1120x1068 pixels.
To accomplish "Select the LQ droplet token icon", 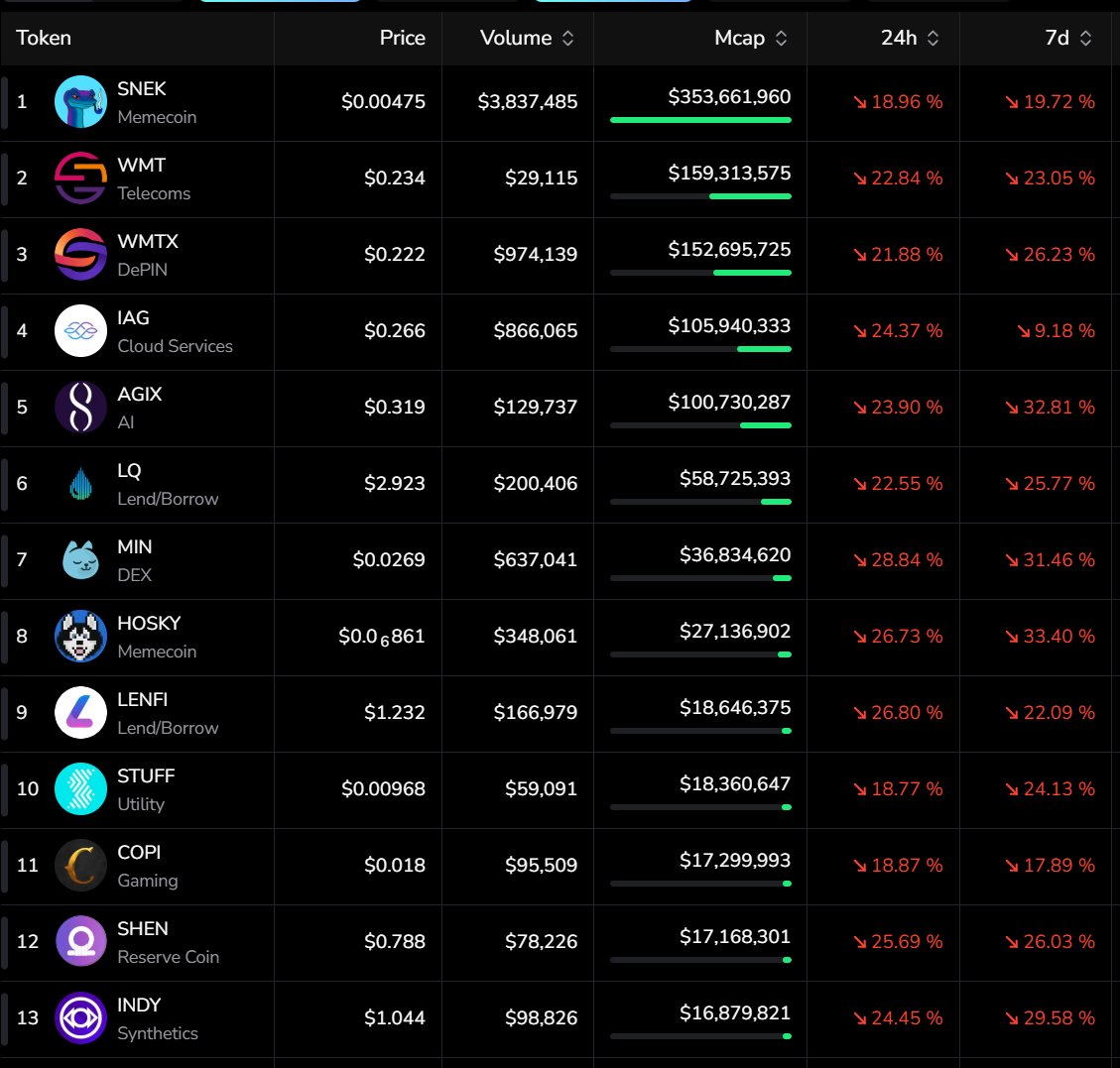I will tap(80, 483).
